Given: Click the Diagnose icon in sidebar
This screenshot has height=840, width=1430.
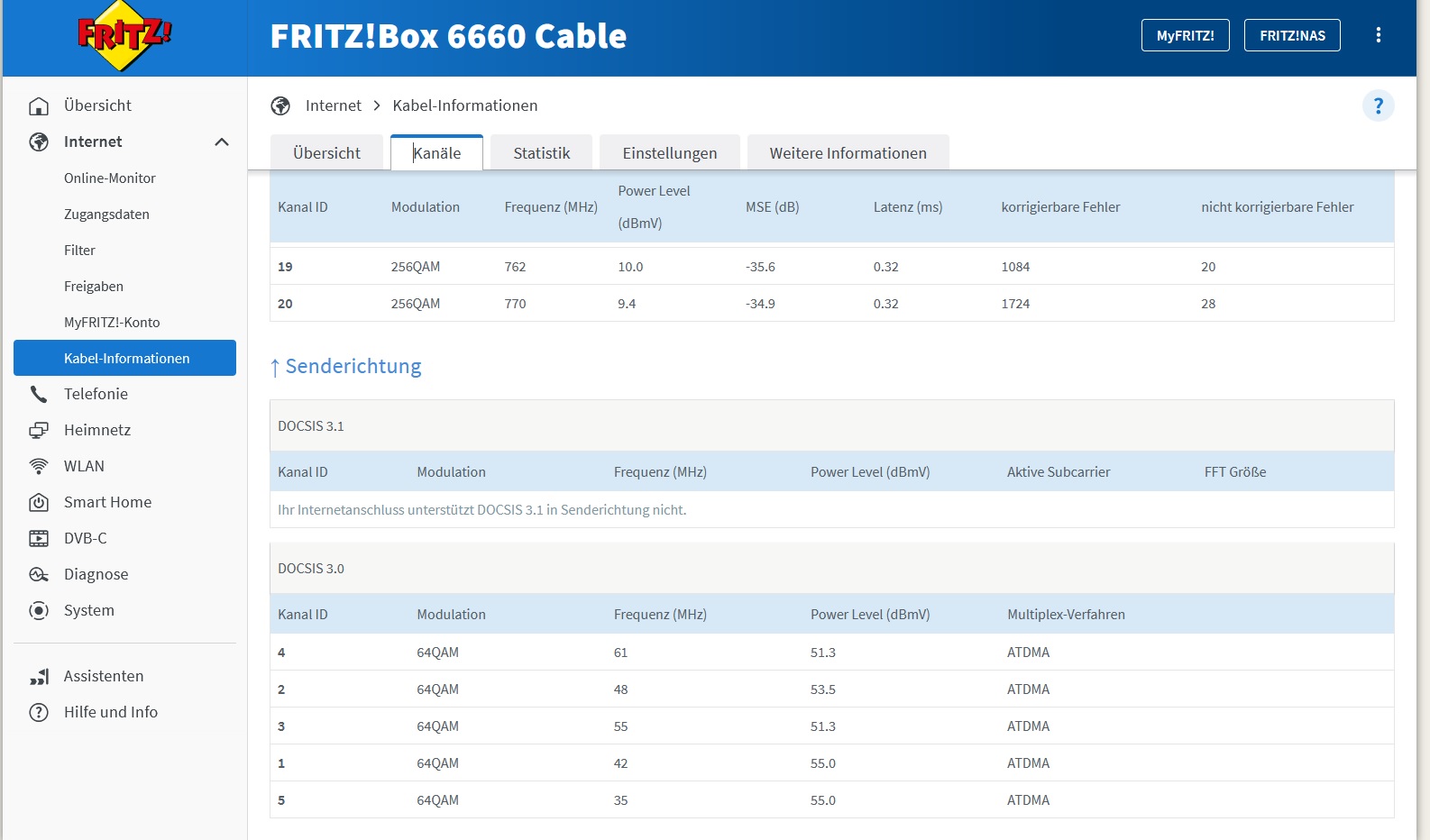Looking at the screenshot, I should [x=39, y=574].
